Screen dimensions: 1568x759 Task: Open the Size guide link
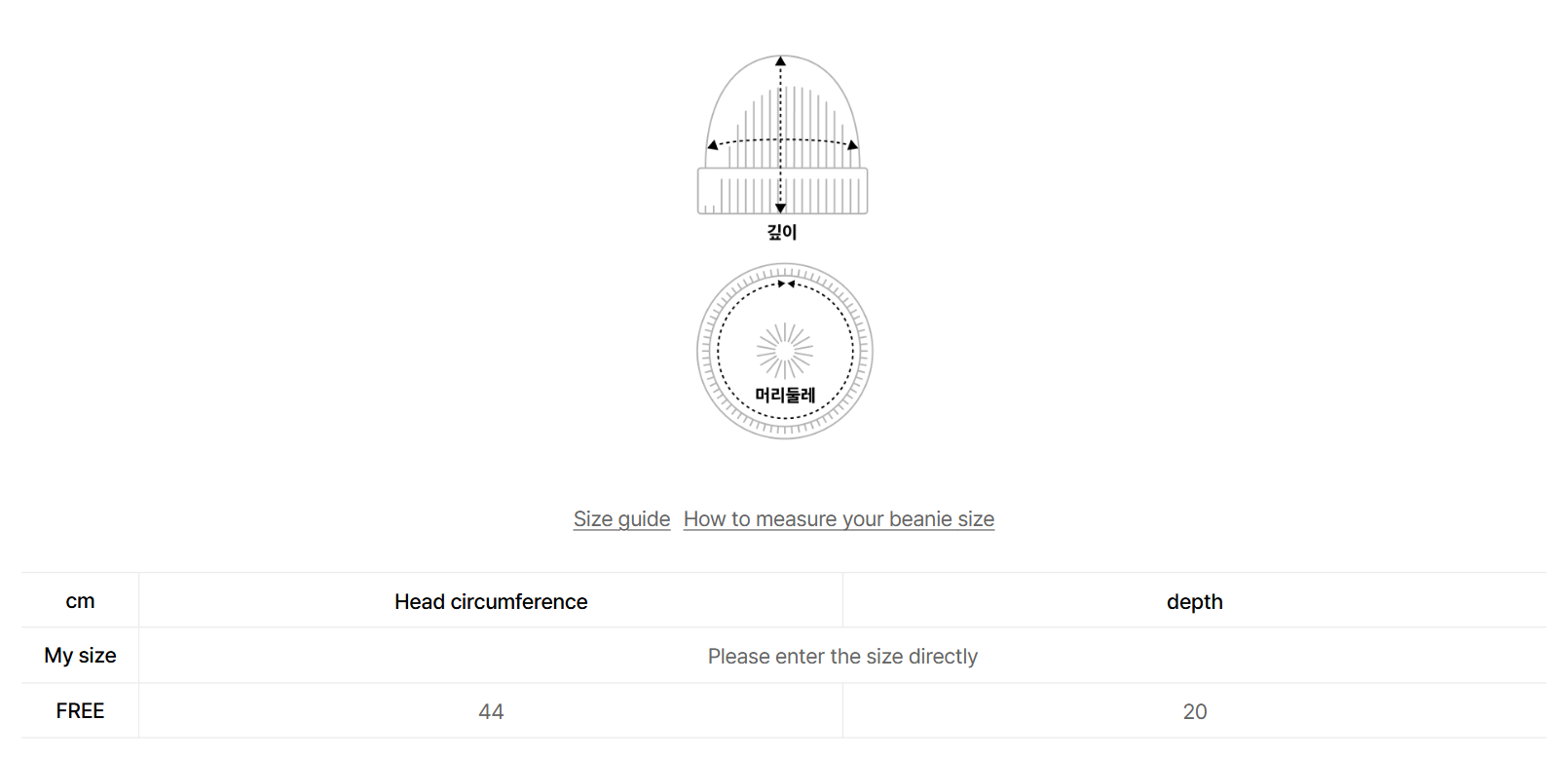[621, 519]
